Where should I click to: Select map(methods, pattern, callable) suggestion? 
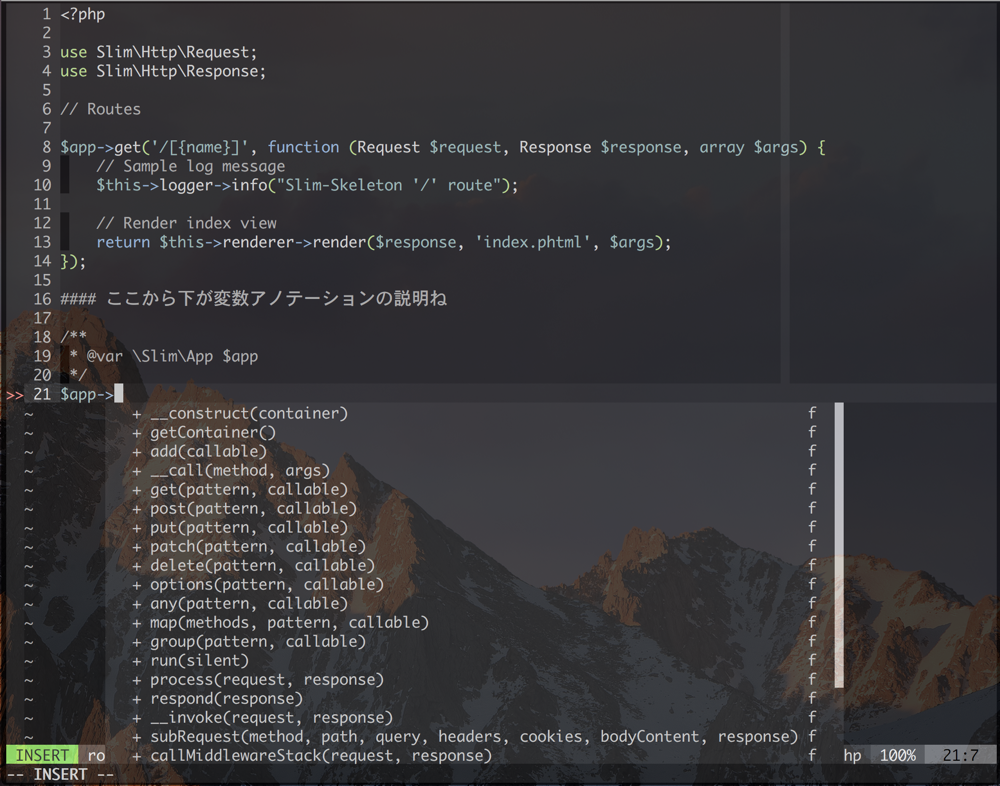(x=289, y=622)
